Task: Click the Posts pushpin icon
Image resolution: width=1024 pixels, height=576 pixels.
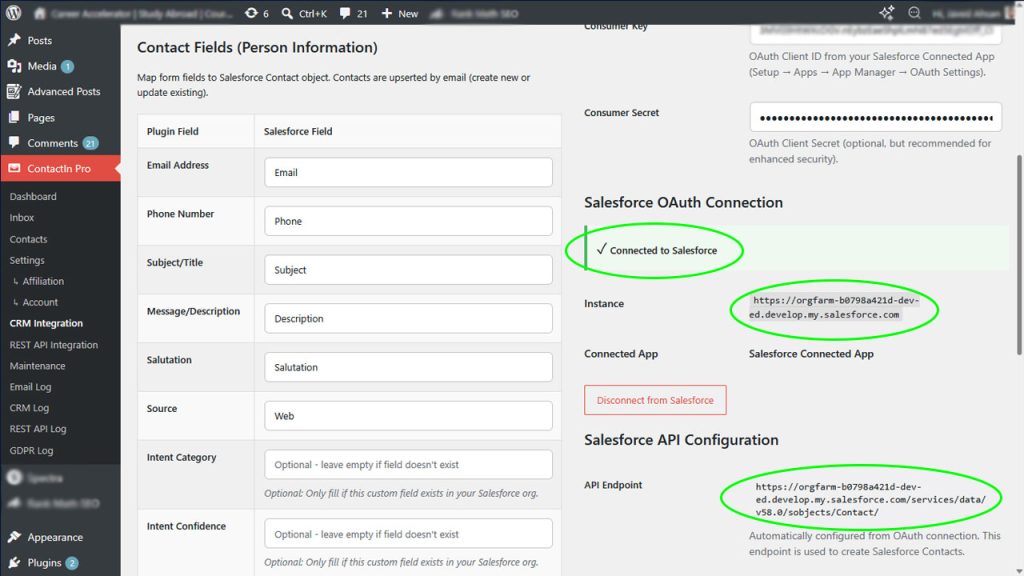Action: pyautogui.click(x=14, y=40)
